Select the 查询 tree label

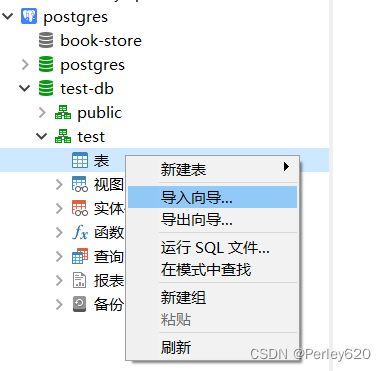[109, 257]
